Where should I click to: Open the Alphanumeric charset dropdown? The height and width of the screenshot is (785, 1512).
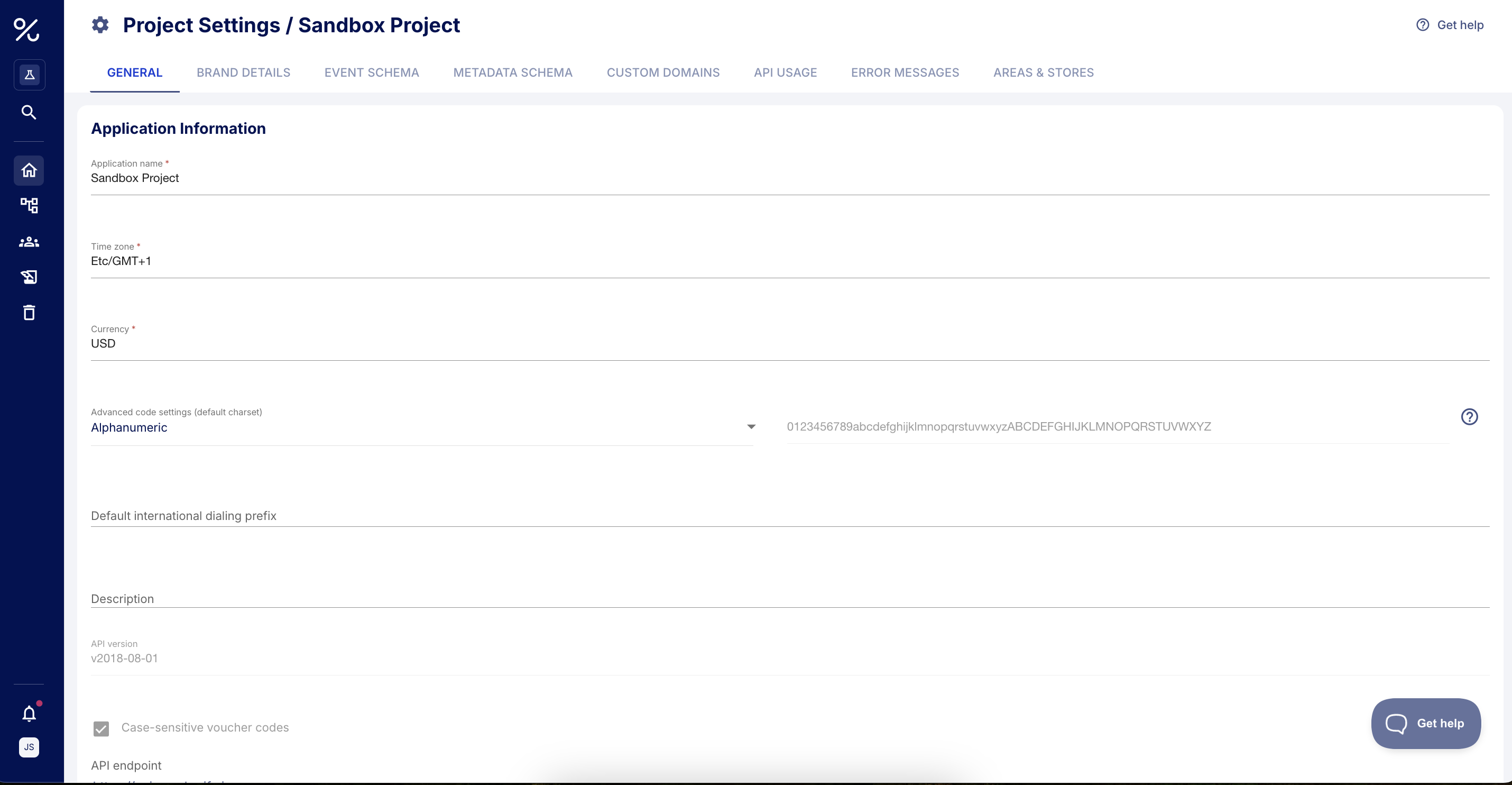coord(751,426)
